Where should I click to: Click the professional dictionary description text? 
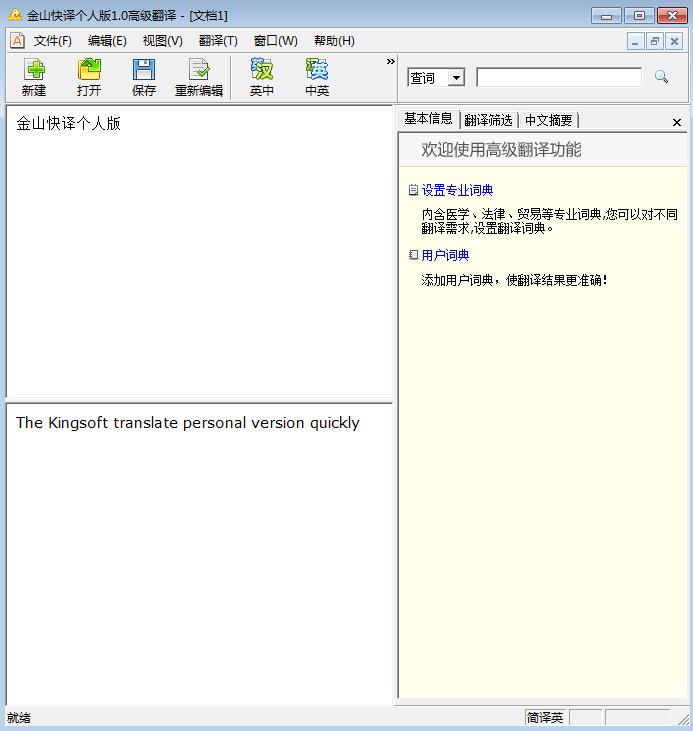[549, 221]
